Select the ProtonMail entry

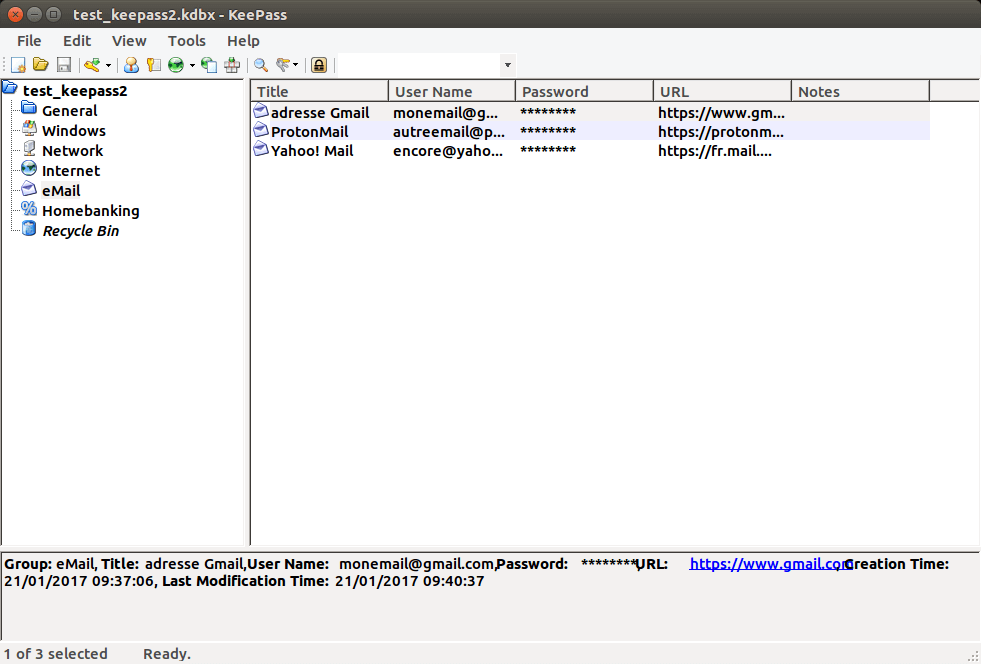pyautogui.click(x=591, y=131)
